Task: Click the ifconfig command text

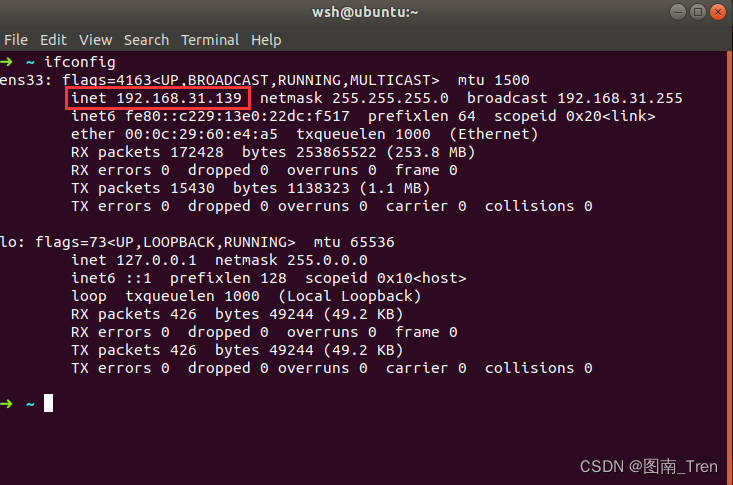Action: click(x=79, y=62)
